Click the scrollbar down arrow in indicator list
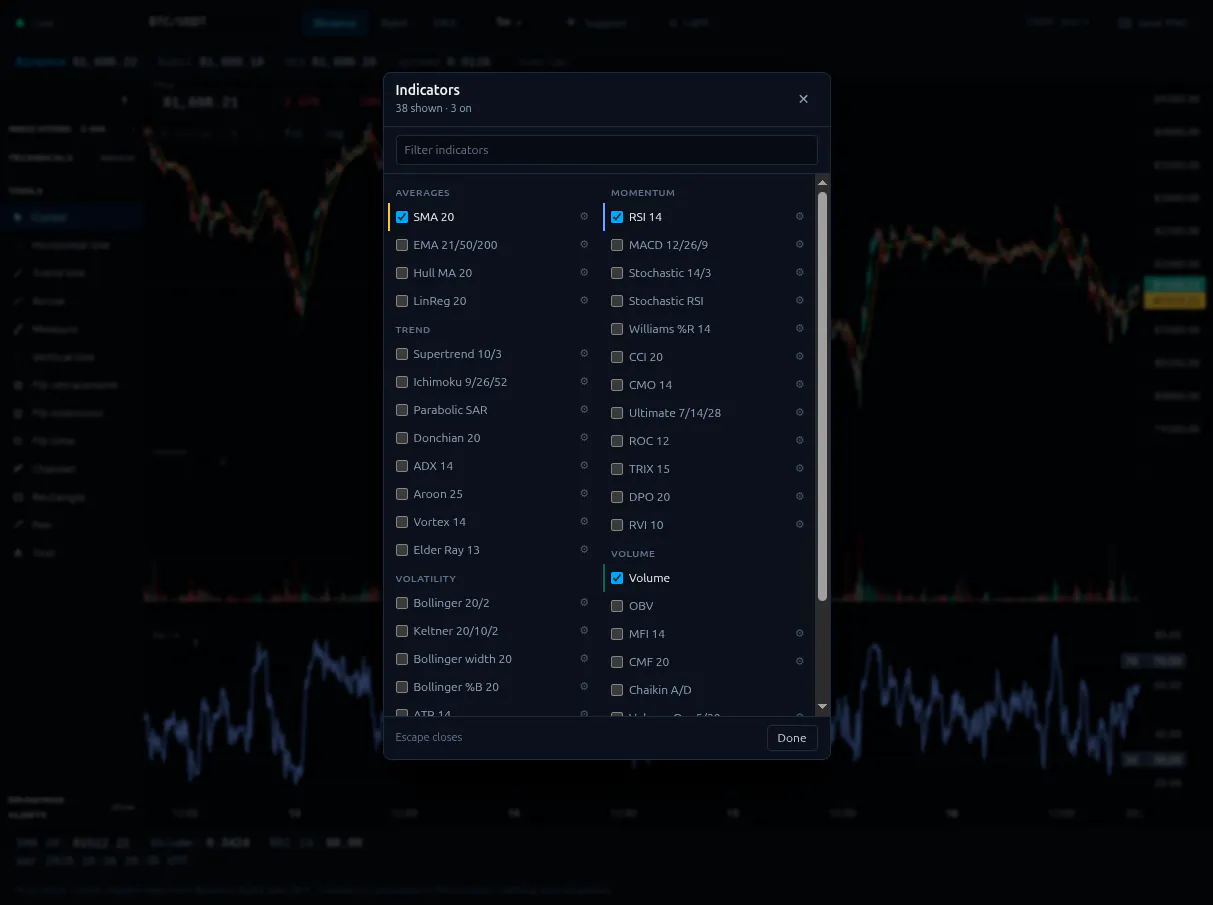The image size is (1213, 905). 823,707
